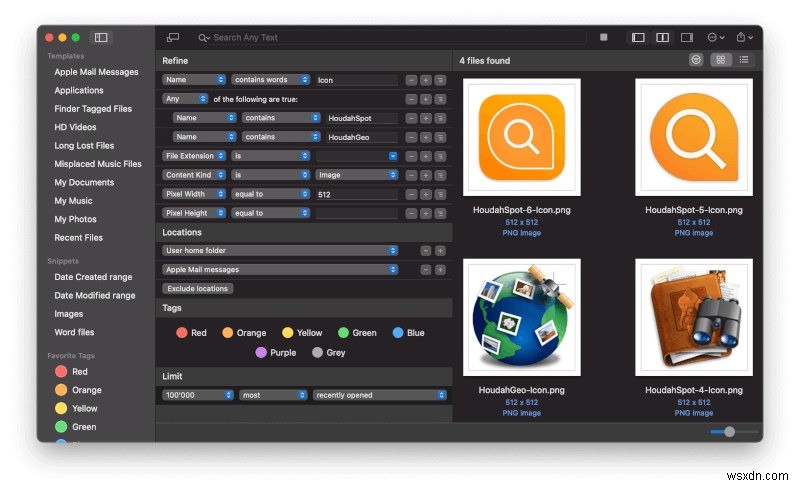Screen dimensions: 800x486
Task: Insert the Date Modified range snippet
Action: coord(95,295)
